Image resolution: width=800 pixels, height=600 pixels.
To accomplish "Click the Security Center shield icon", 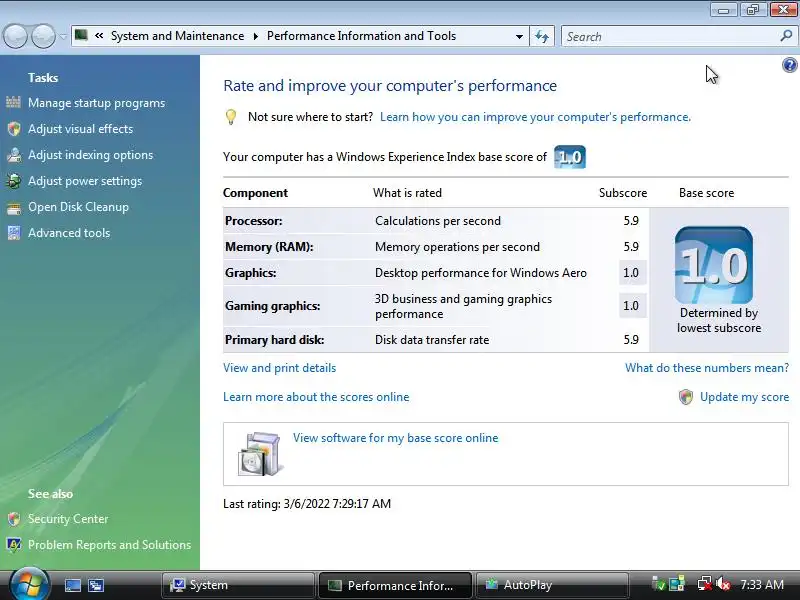I will pyautogui.click(x=14, y=519).
